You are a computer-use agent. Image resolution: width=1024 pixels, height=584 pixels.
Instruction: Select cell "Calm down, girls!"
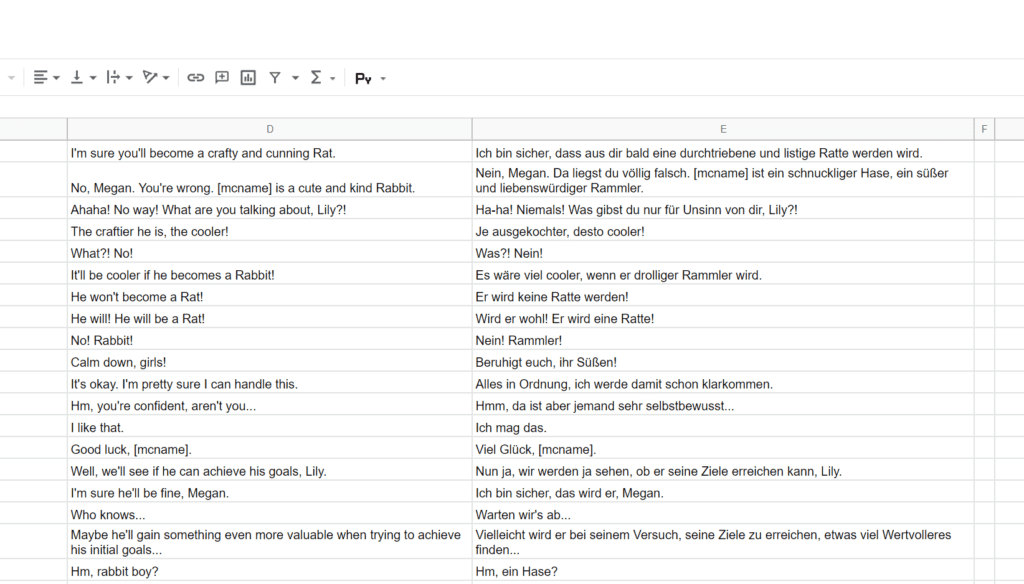tap(270, 361)
